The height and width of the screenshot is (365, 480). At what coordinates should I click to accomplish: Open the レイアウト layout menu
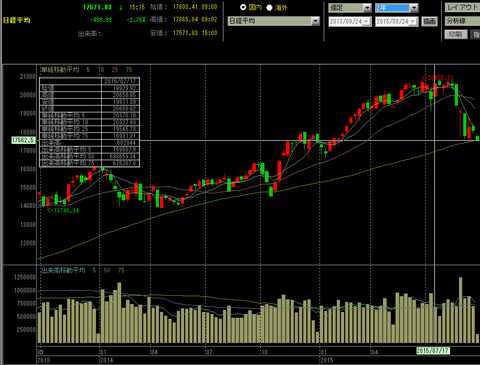pyautogui.click(x=463, y=8)
